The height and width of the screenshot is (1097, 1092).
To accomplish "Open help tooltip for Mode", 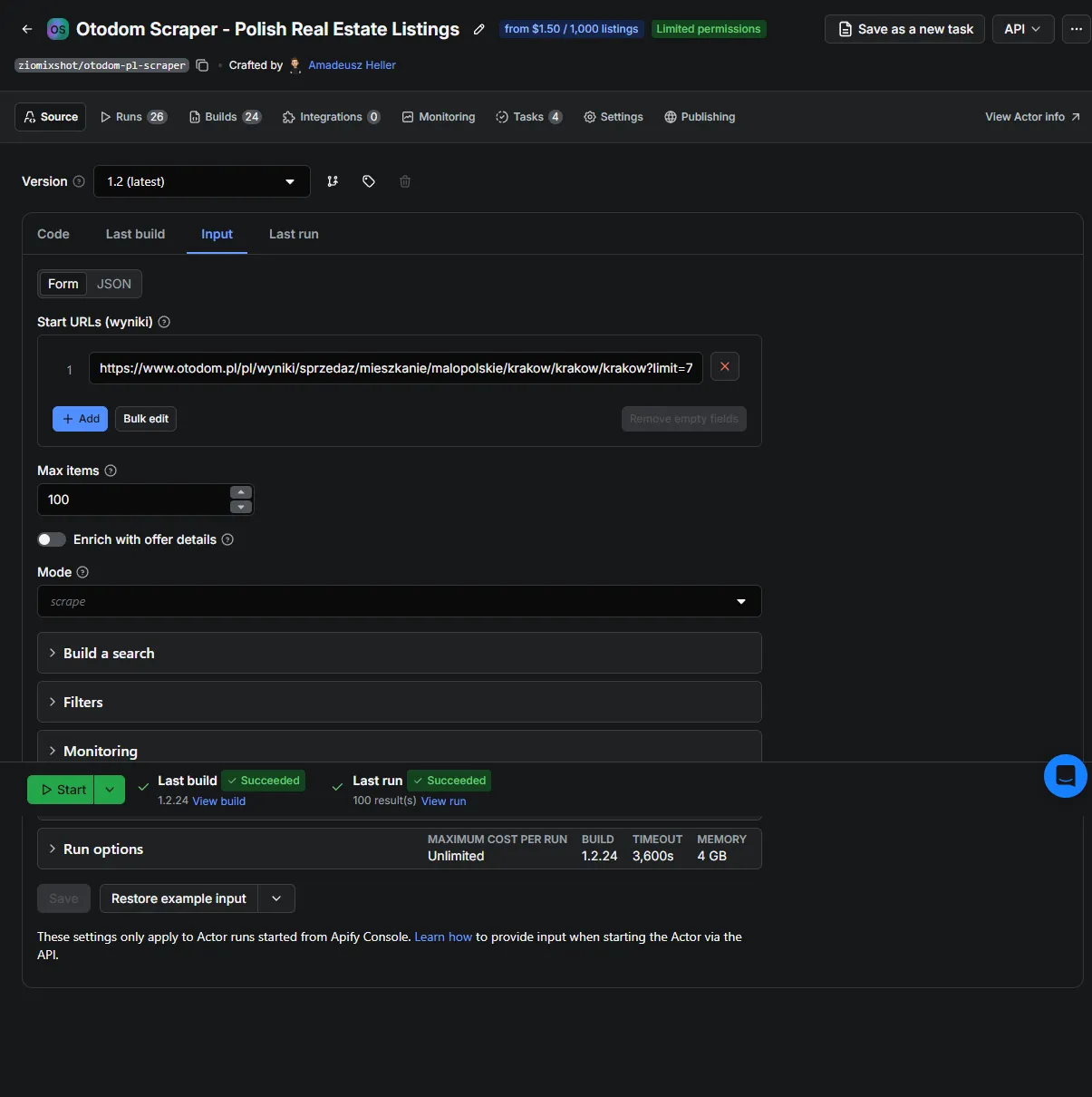I will tap(82, 572).
